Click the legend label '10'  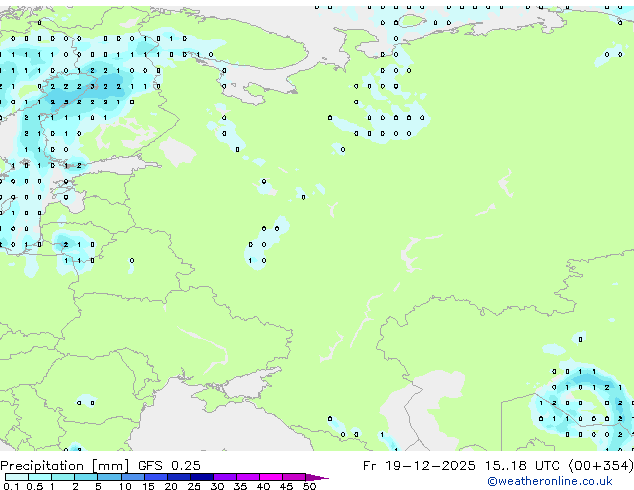tap(125, 486)
